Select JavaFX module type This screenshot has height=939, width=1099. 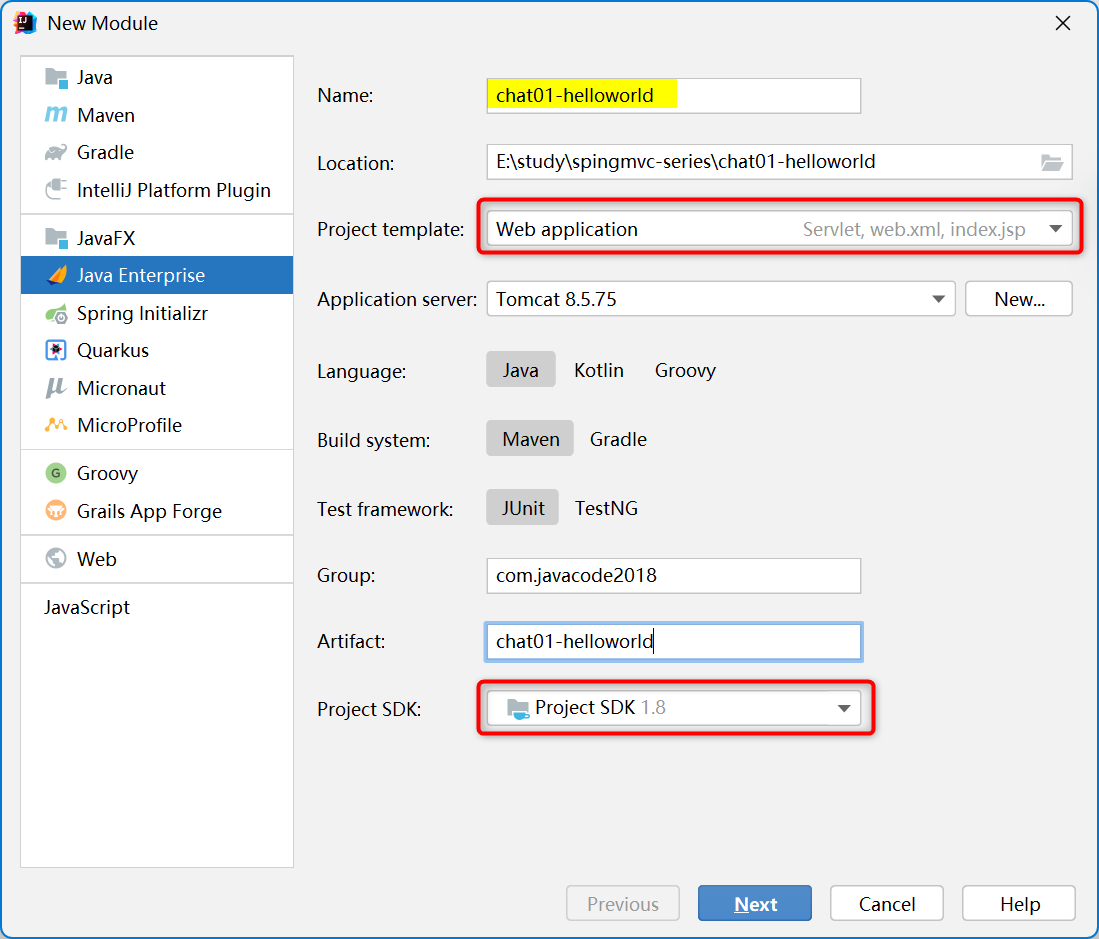157,238
